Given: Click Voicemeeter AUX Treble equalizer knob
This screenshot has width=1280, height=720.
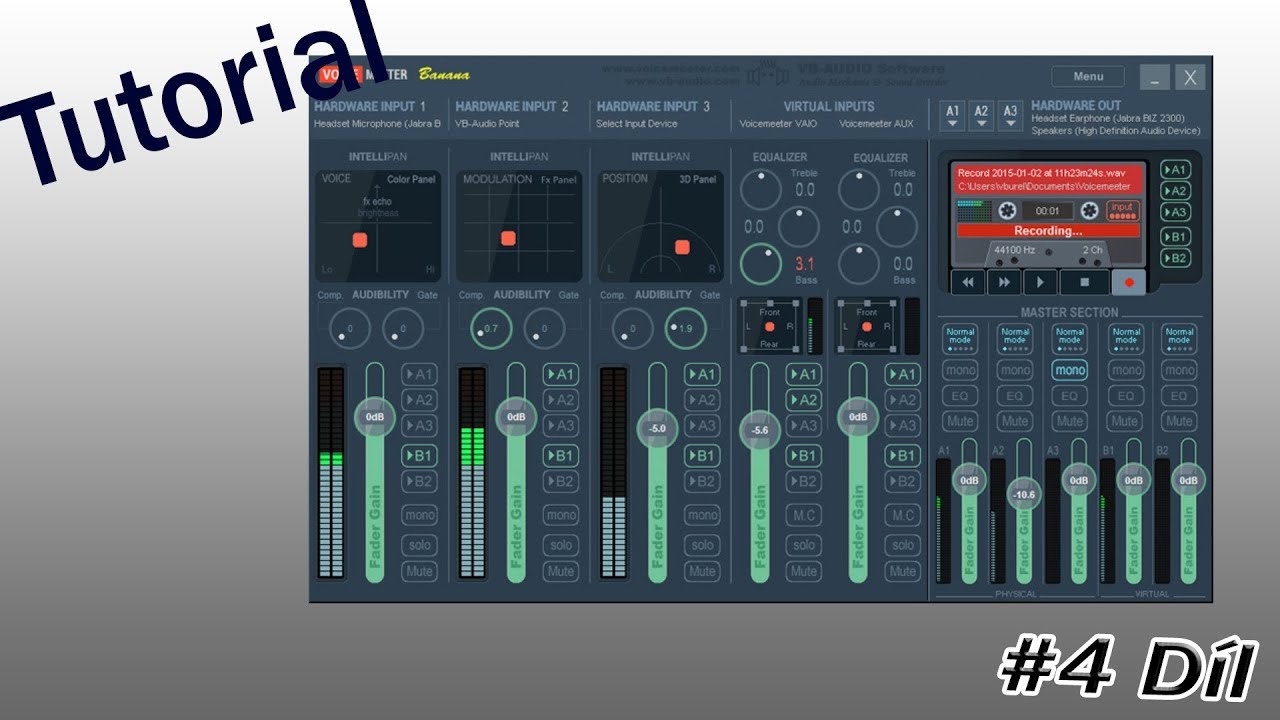Looking at the screenshot, I should tap(859, 189).
